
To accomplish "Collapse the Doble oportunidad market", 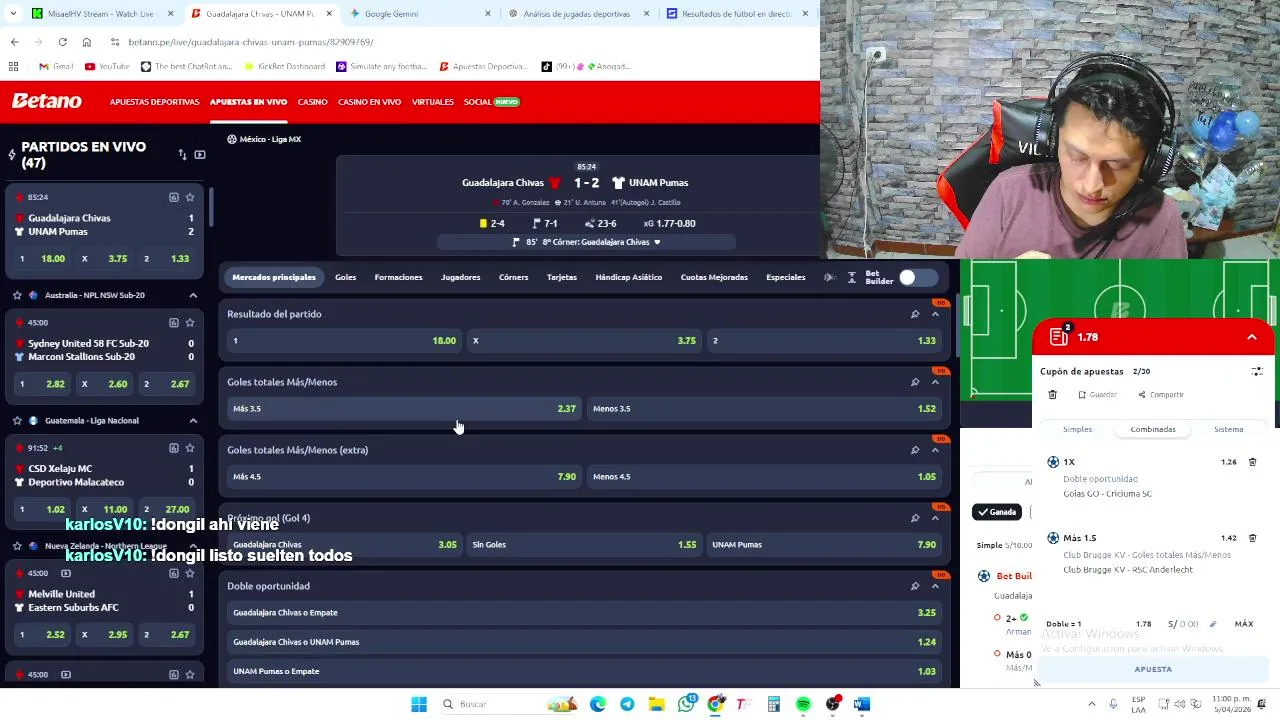I will coord(935,586).
